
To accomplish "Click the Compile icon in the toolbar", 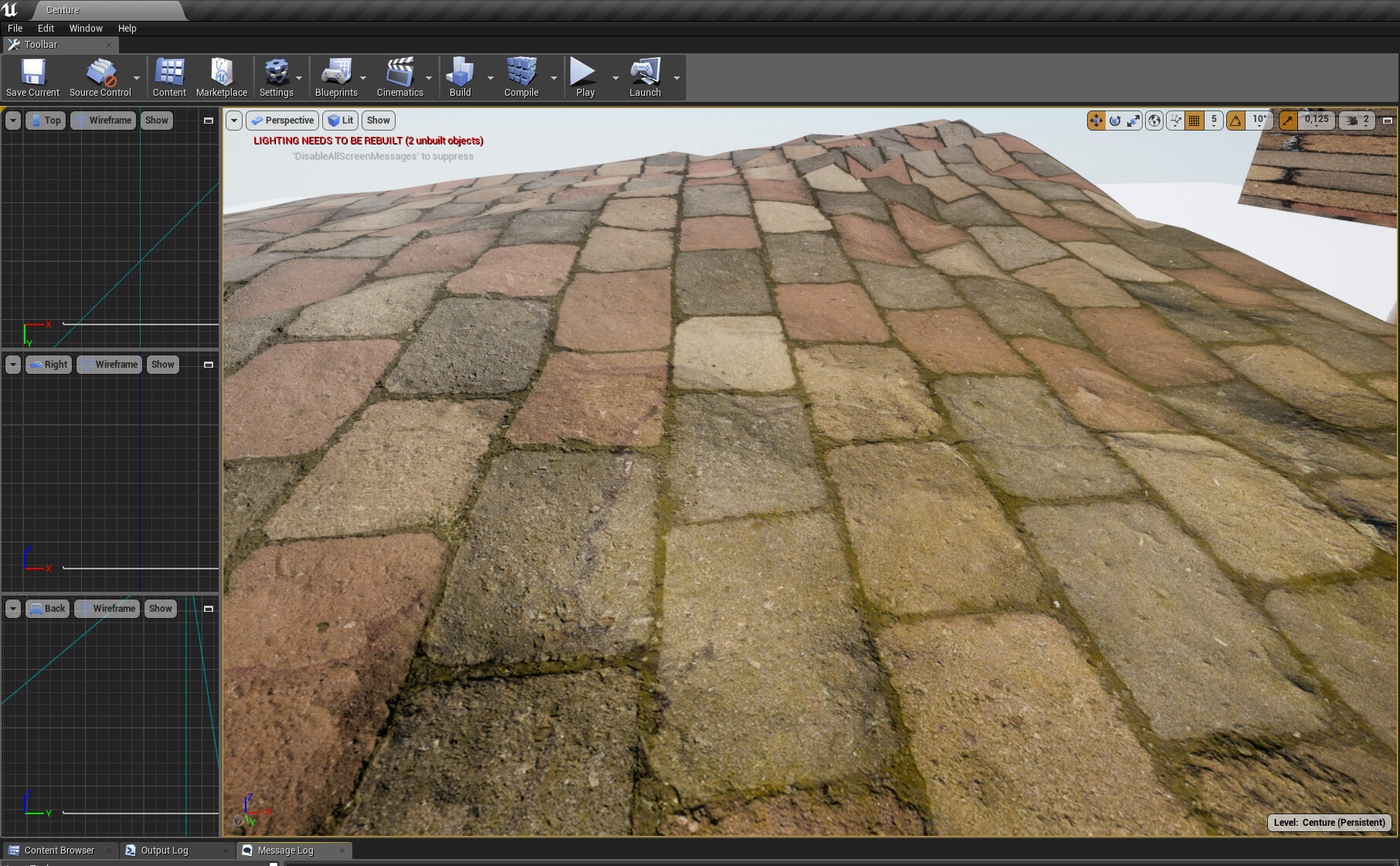I will tap(522, 73).
